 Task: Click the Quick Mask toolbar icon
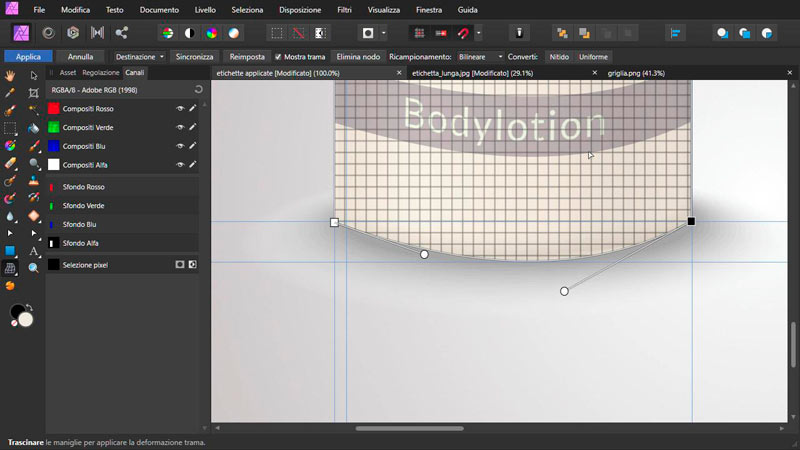tap(368, 33)
